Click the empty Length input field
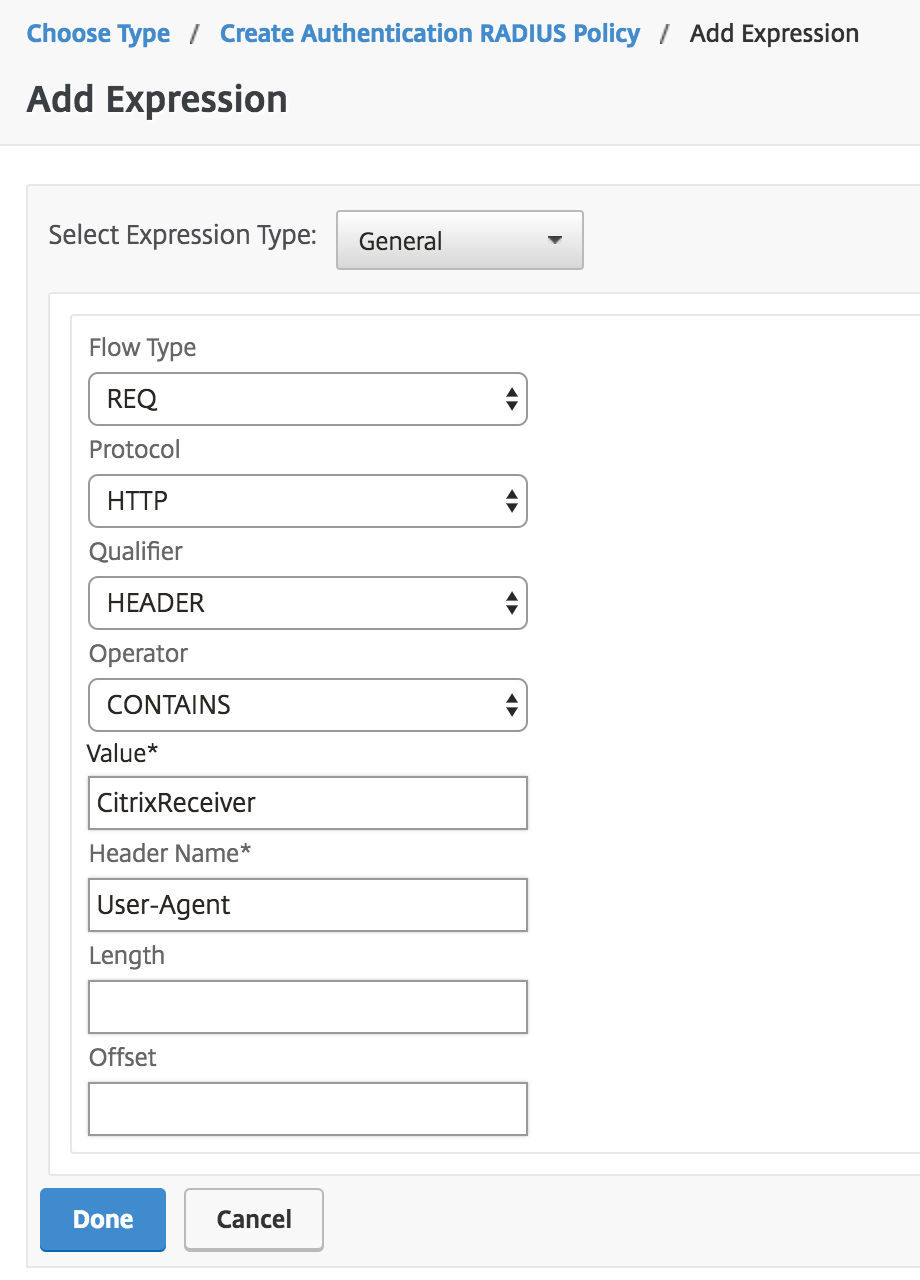920x1280 pixels. click(x=307, y=1007)
